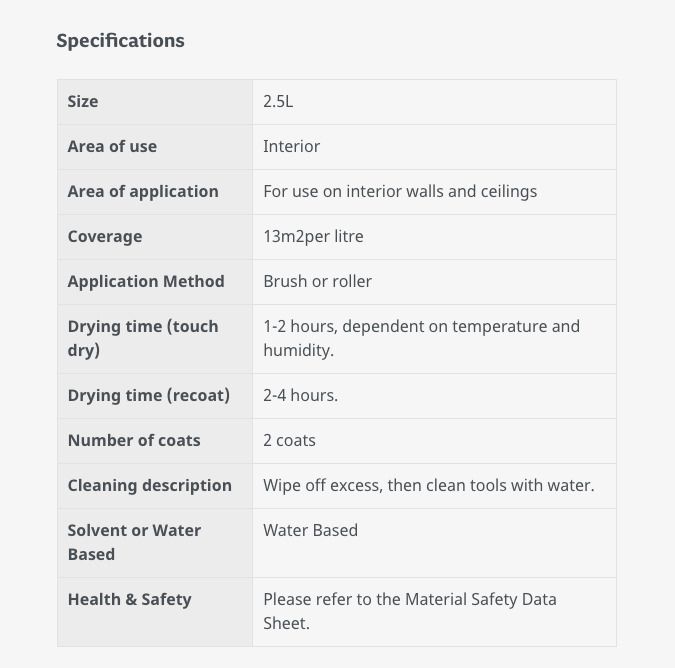Screen dimensions: 675x668
Task: Click the Specifications heading
Action: (120, 41)
